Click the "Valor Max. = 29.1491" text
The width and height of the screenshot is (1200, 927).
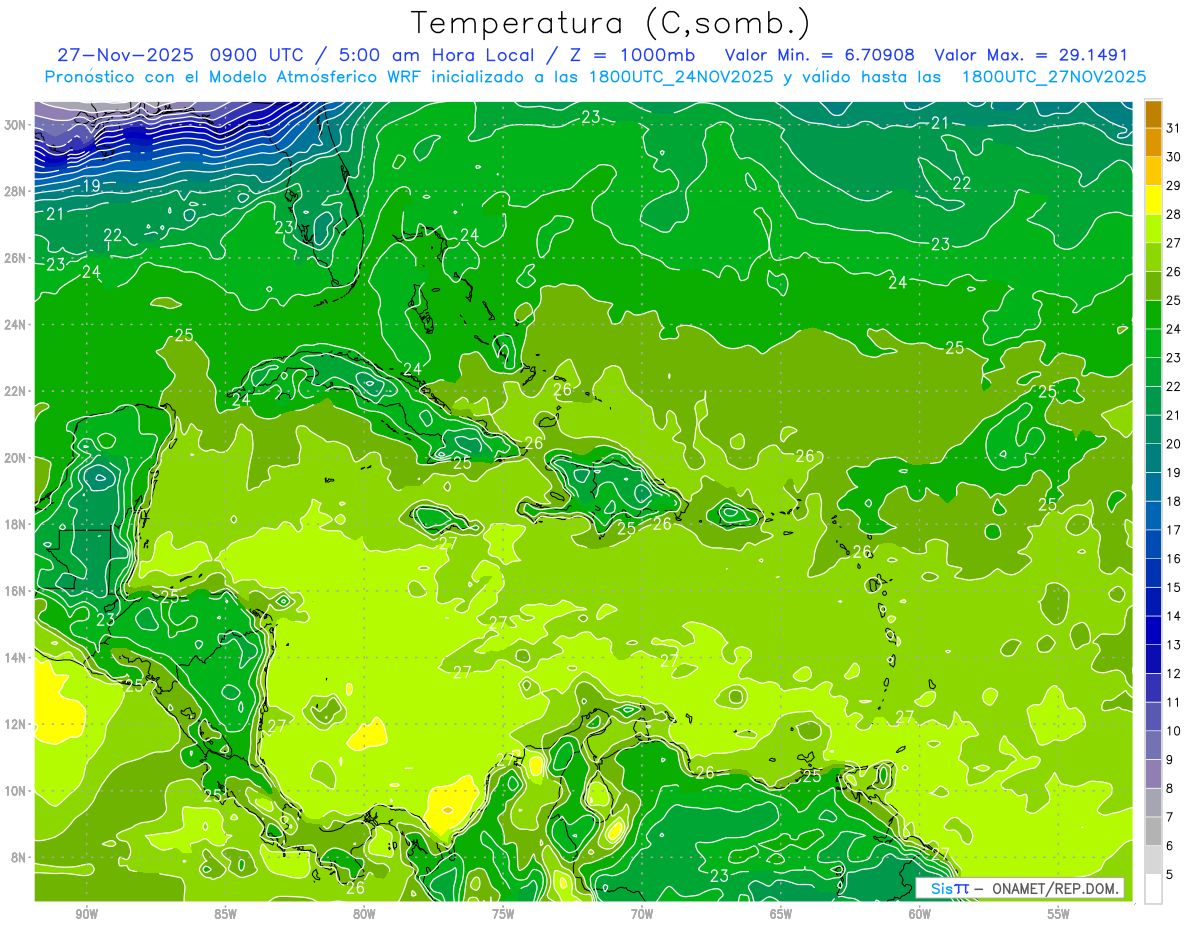[x=1030, y=55]
